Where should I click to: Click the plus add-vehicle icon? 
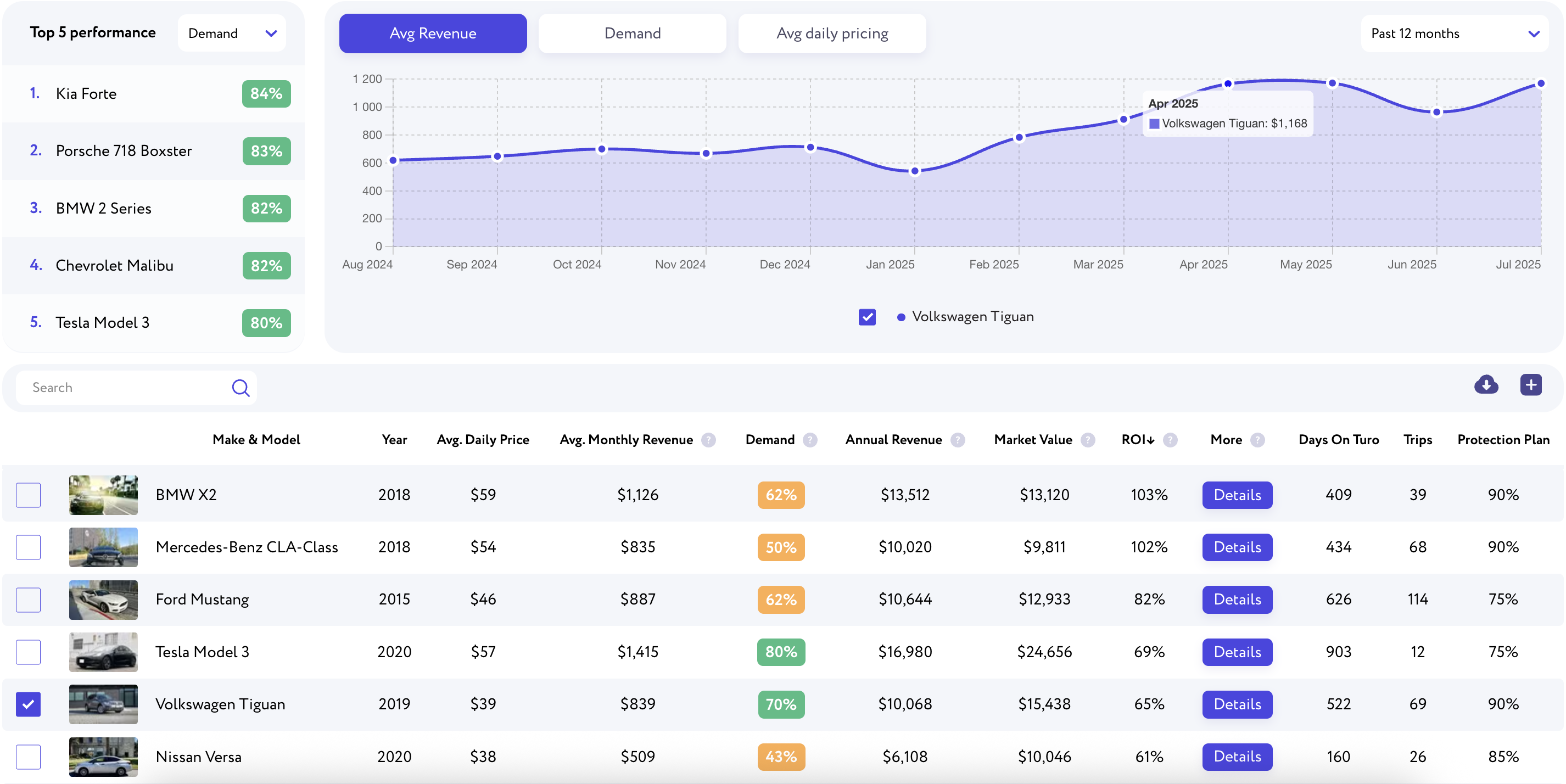point(1531,385)
